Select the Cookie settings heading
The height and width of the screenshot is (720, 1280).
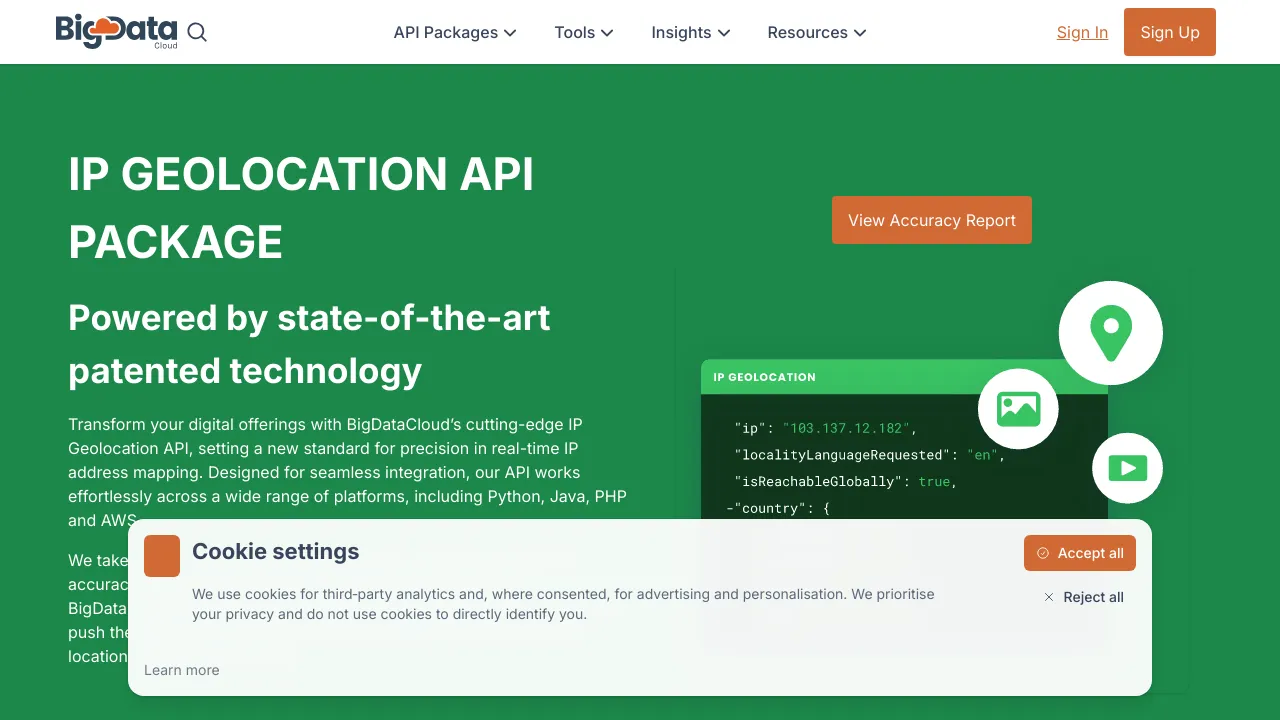pos(276,551)
